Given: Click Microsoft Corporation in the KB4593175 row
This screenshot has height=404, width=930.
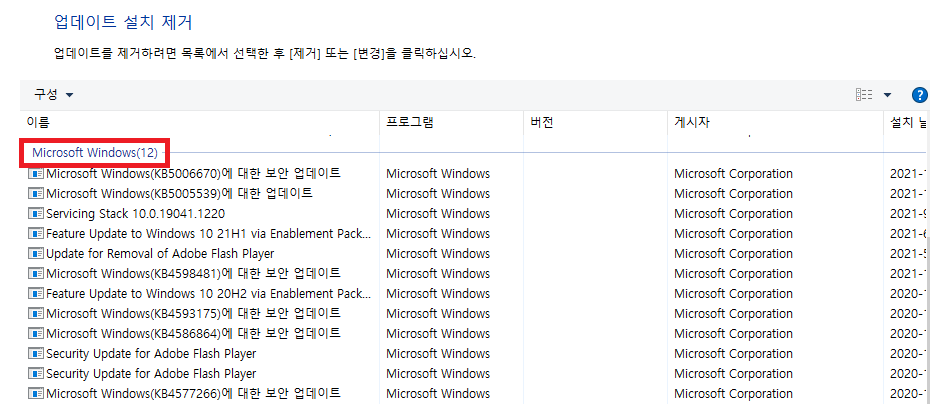Looking at the screenshot, I should coord(734,313).
